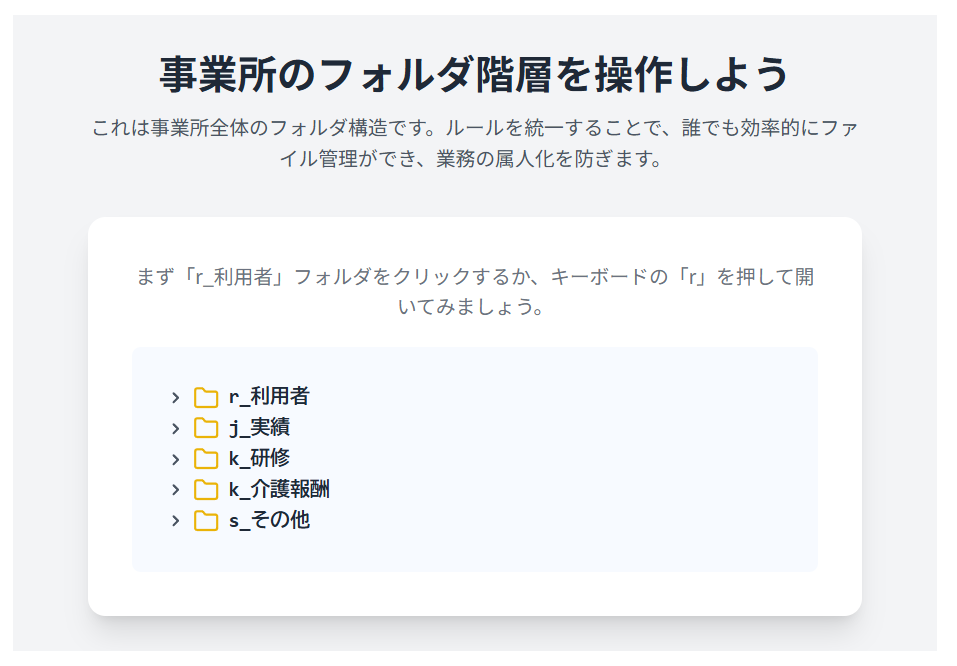Open the r_利用者 folder label
This screenshot has width=957, height=666.
coord(269,397)
